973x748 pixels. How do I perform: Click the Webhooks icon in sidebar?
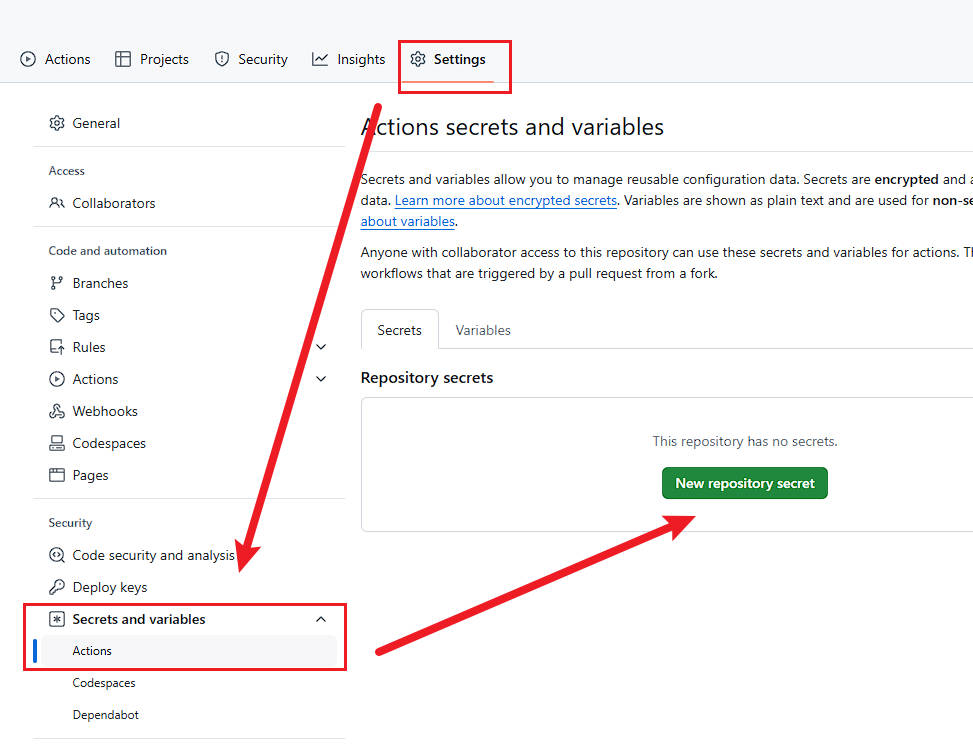(57, 411)
